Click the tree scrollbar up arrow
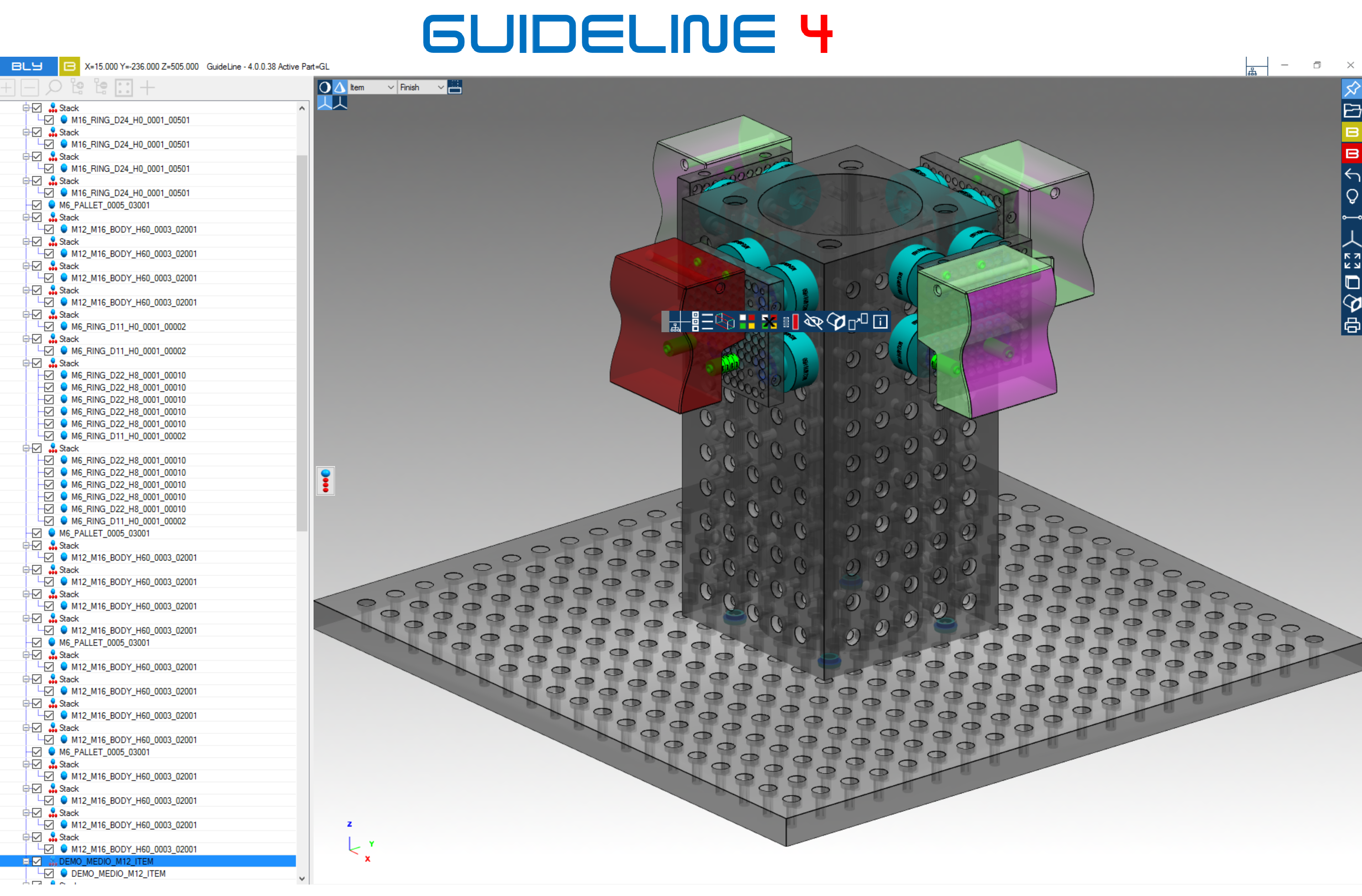The height and width of the screenshot is (896, 1362). tap(302, 108)
